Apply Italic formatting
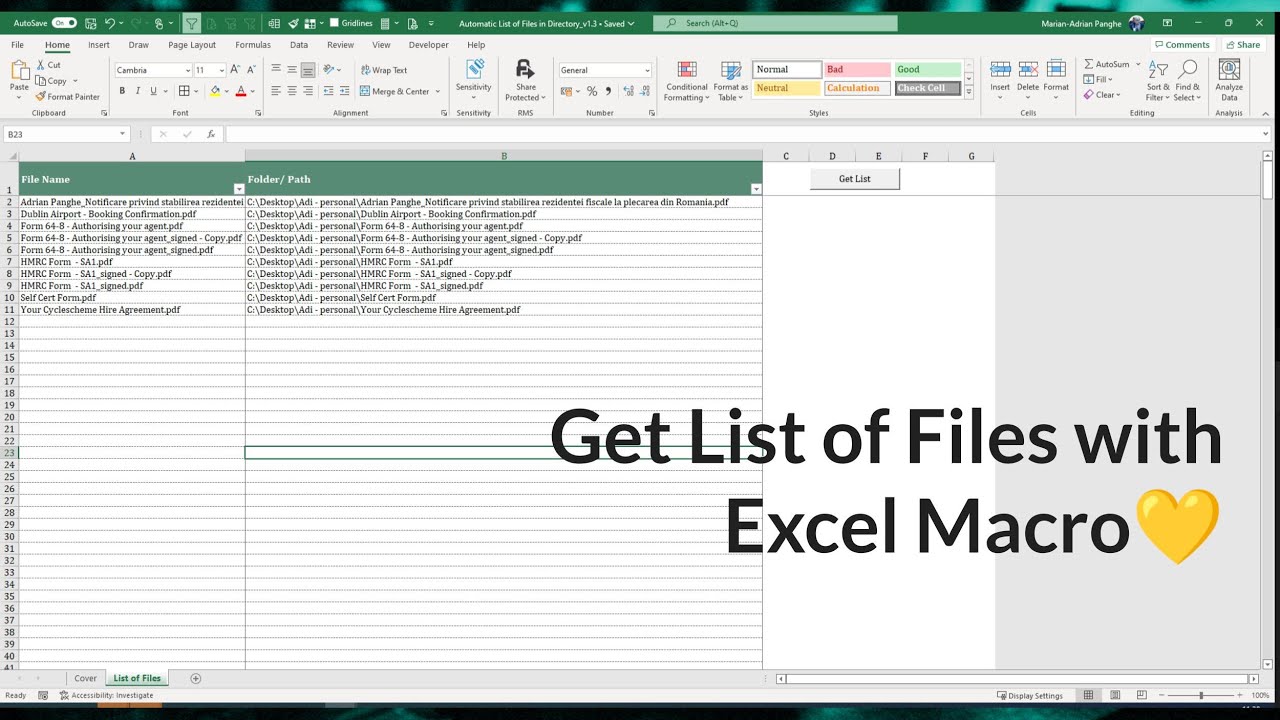 coord(138,91)
